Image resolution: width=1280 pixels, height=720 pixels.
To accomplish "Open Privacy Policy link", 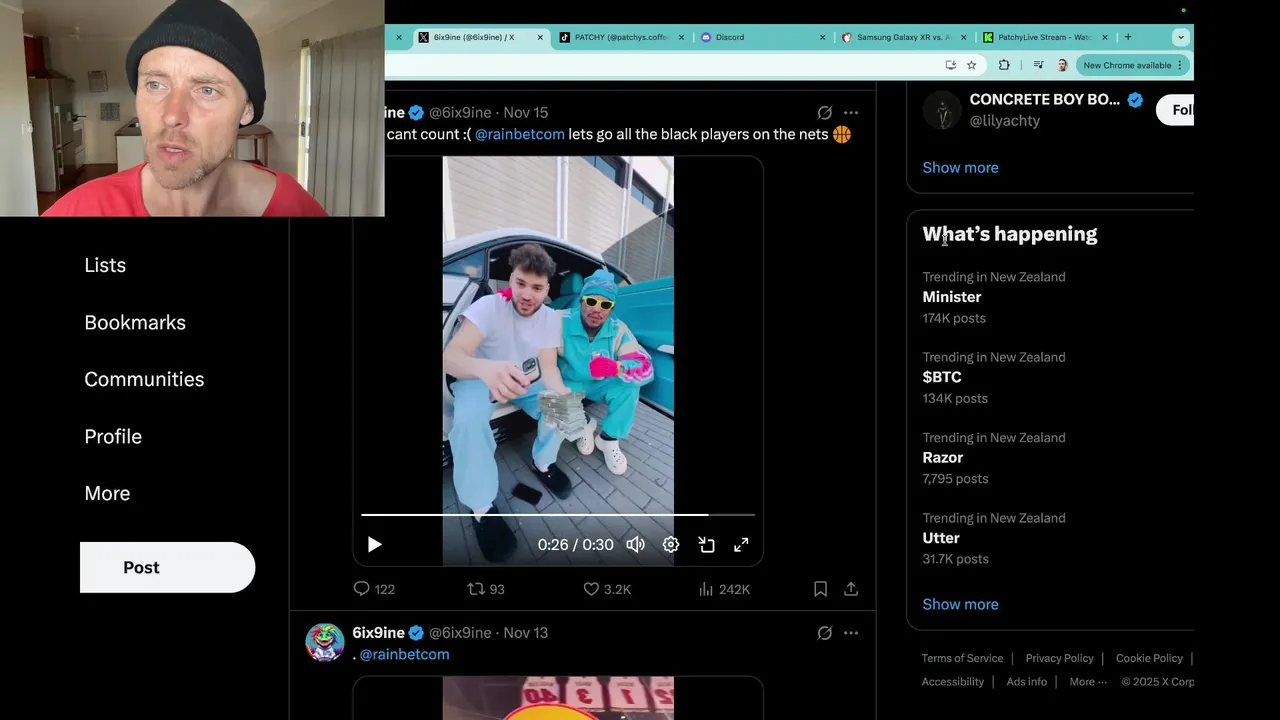I will (x=1059, y=658).
